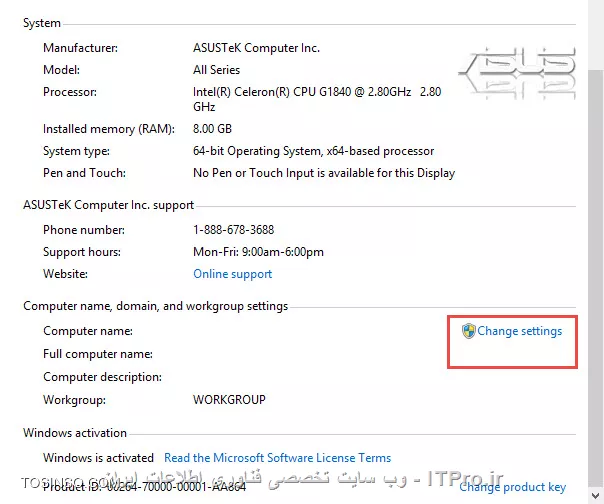The width and height of the screenshot is (604, 504).
Task: Select the Mon-Fri: 9:00am-6:00pm support hours
Action: tap(258, 252)
